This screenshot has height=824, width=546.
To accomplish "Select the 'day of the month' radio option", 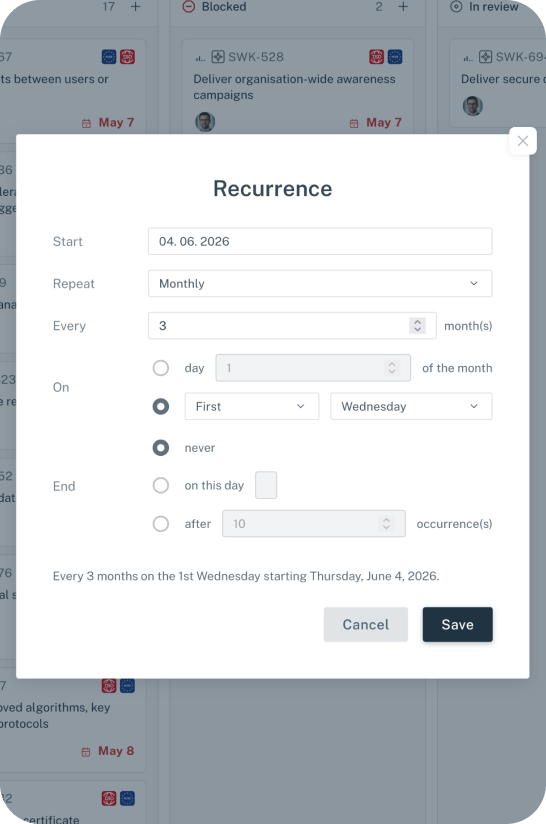I will pyautogui.click(x=161, y=368).
